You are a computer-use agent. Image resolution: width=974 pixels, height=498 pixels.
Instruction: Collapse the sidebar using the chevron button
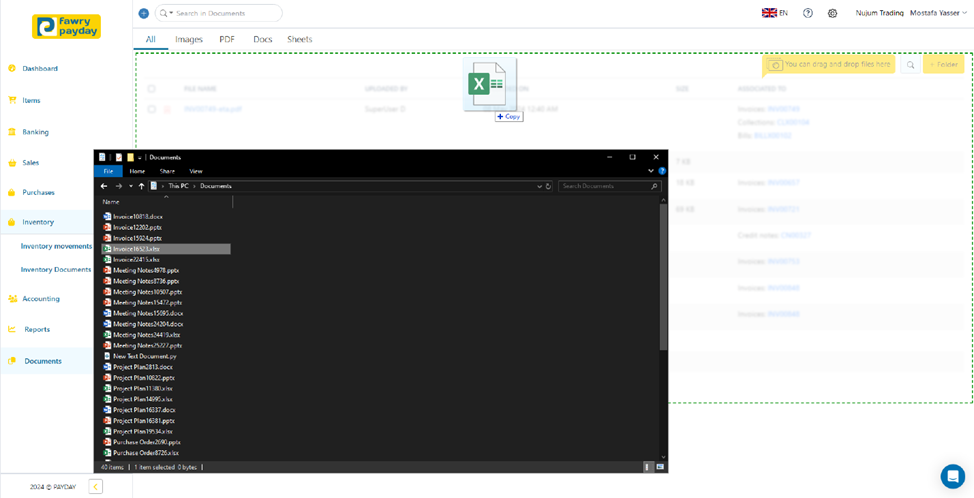pos(96,487)
